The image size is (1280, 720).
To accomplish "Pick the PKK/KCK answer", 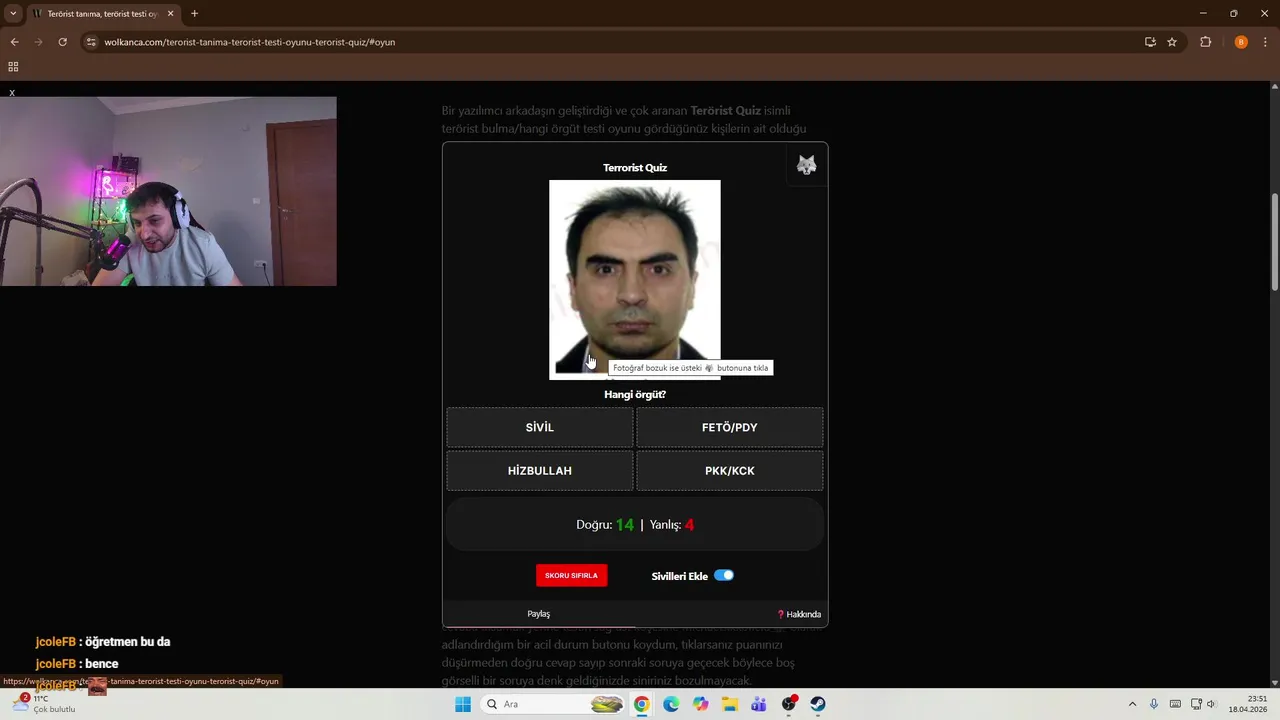I will click(x=729, y=470).
